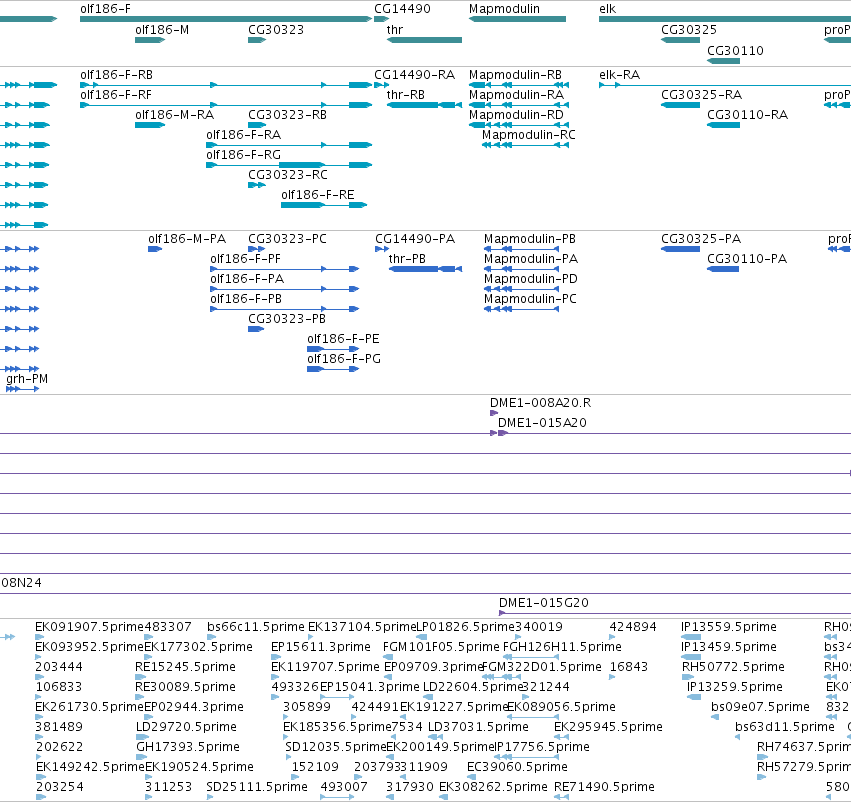Select transcript label olf186-F-RG
Screen dimensions: 851x802
coord(243,155)
